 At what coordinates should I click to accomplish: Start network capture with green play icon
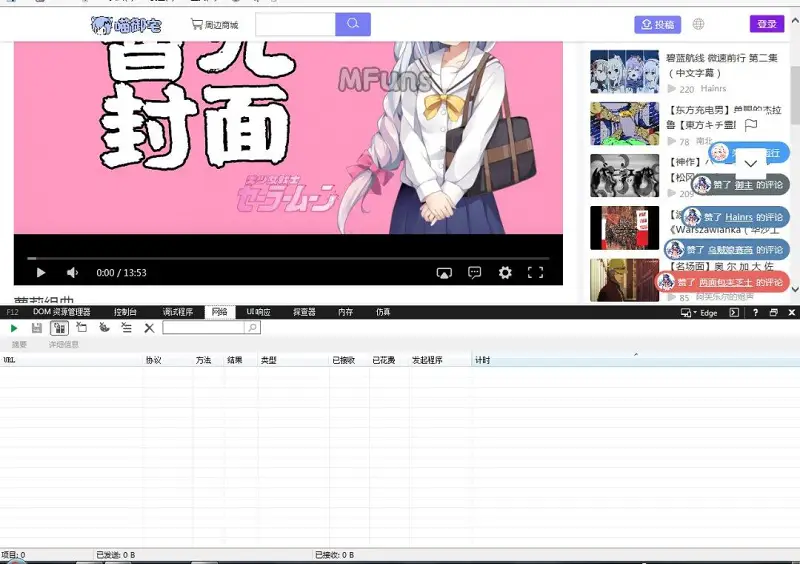(x=14, y=328)
